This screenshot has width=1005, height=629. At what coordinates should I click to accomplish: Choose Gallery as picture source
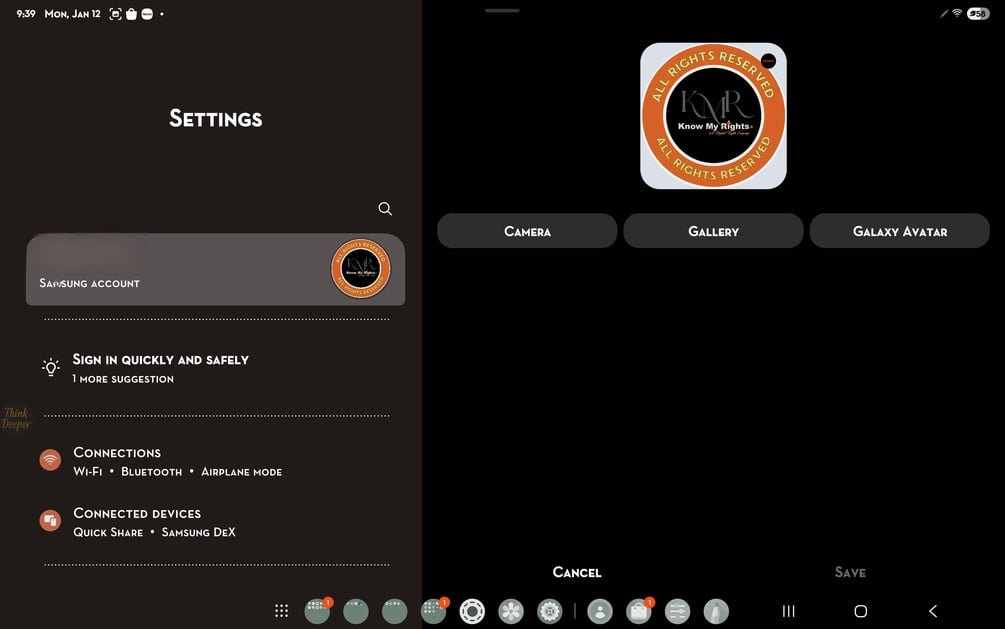pos(713,231)
